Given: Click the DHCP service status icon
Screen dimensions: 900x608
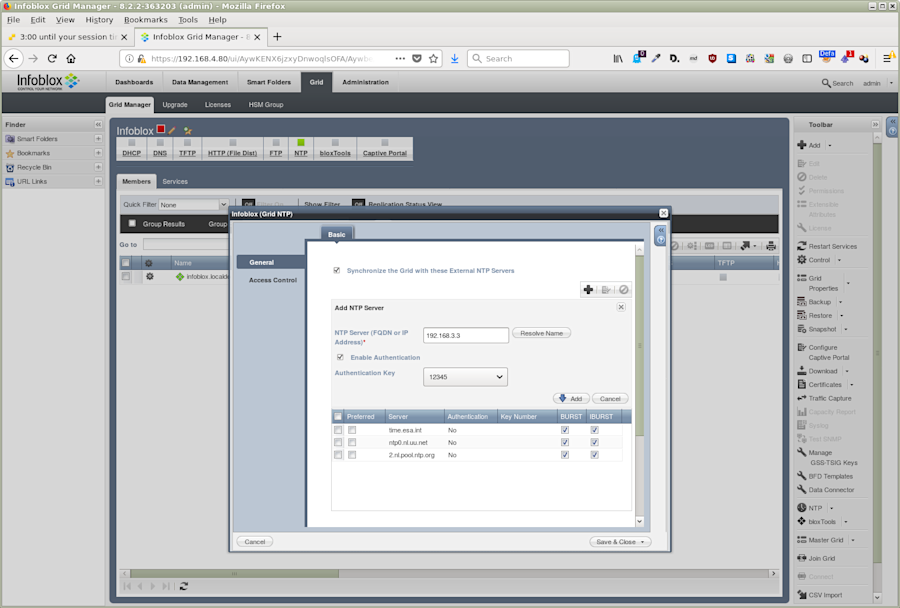Looking at the screenshot, I should click(131, 142).
